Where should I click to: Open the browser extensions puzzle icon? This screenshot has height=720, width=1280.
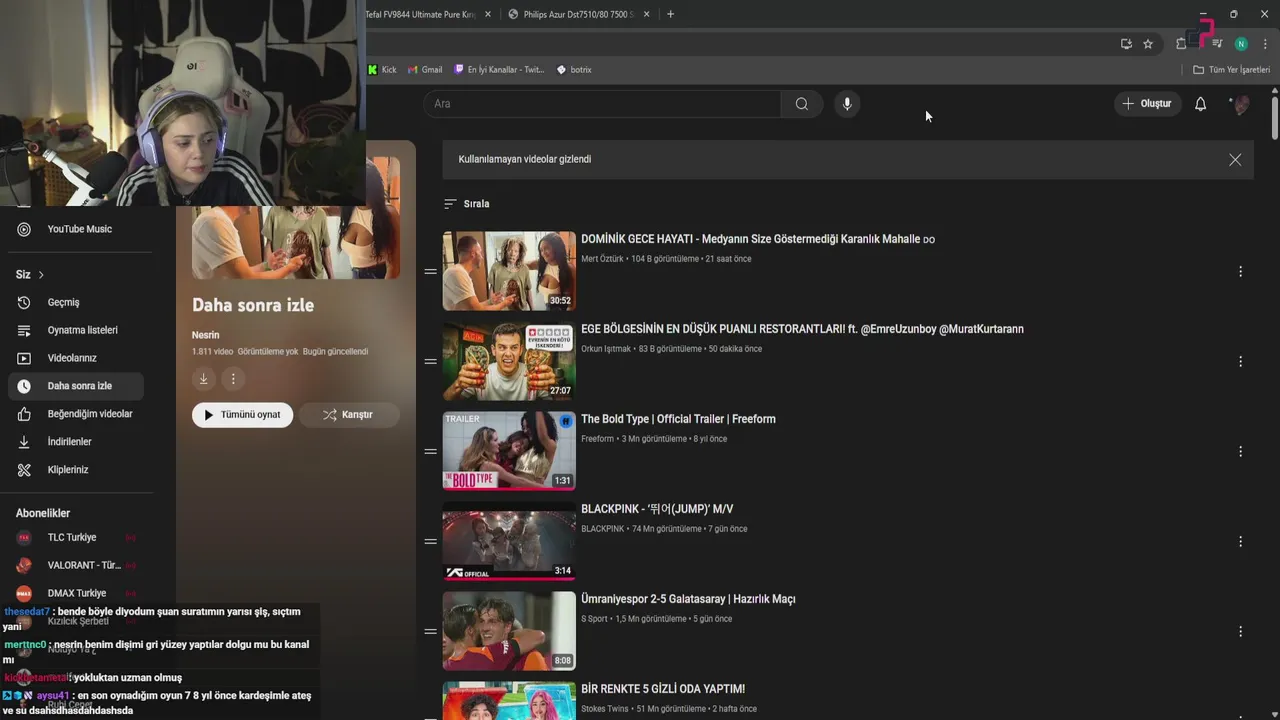tap(1181, 44)
